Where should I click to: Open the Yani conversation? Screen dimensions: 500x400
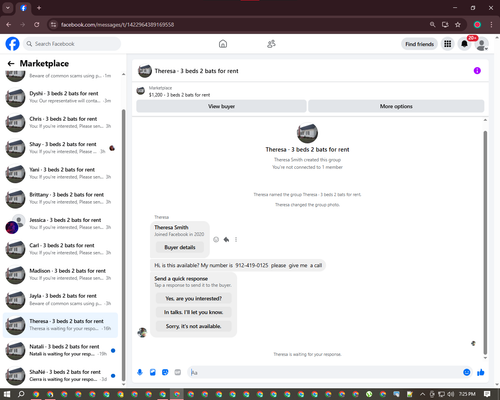coord(60,173)
